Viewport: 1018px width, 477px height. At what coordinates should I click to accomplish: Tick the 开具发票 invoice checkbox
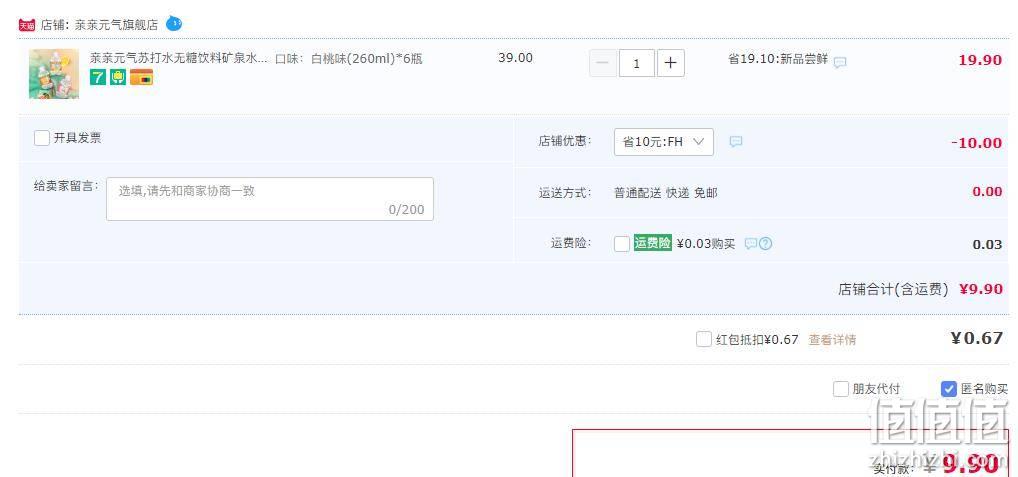(42, 138)
